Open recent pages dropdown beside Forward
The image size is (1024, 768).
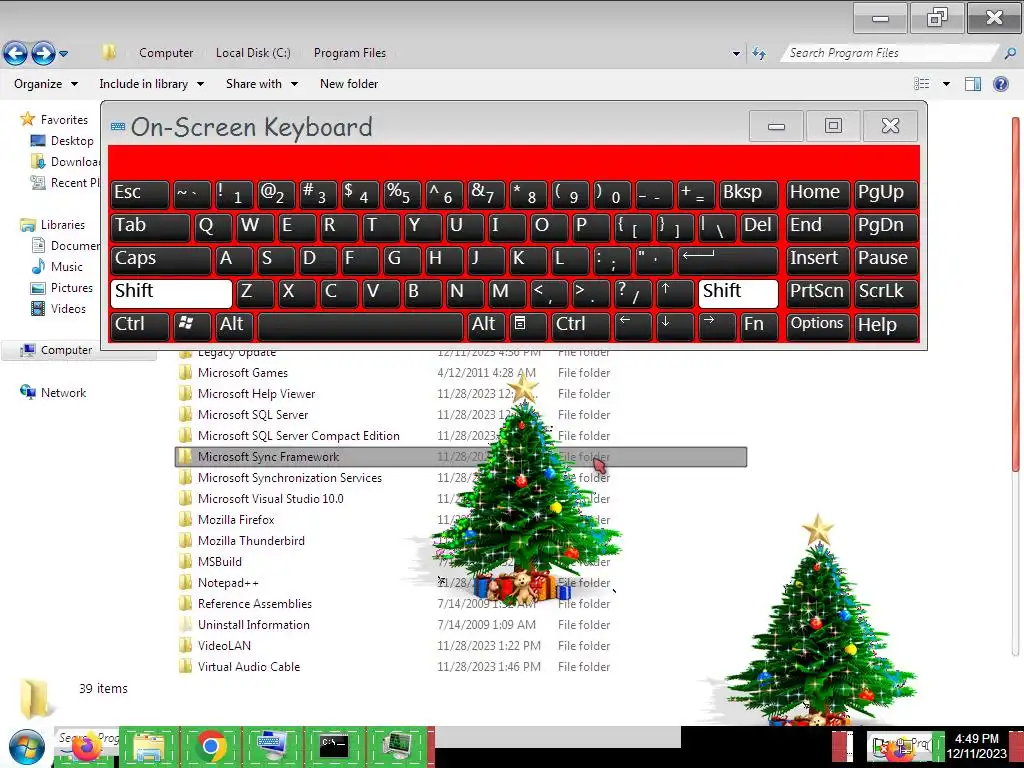[63, 54]
